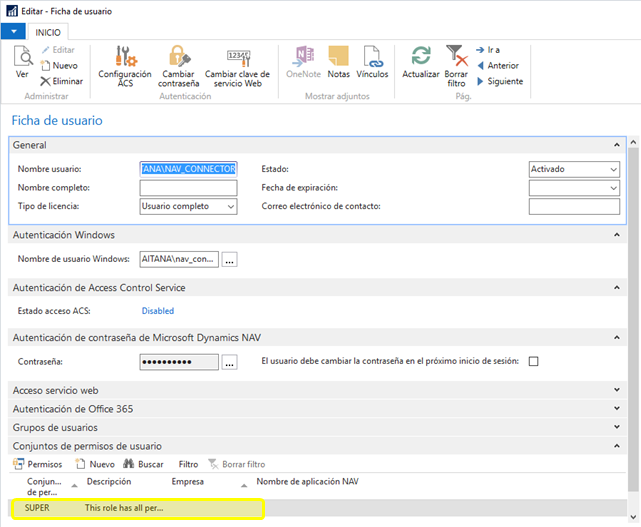Go to the Anterior record
This screenshot has width=641, height=527.
click(x=498, y=65)
